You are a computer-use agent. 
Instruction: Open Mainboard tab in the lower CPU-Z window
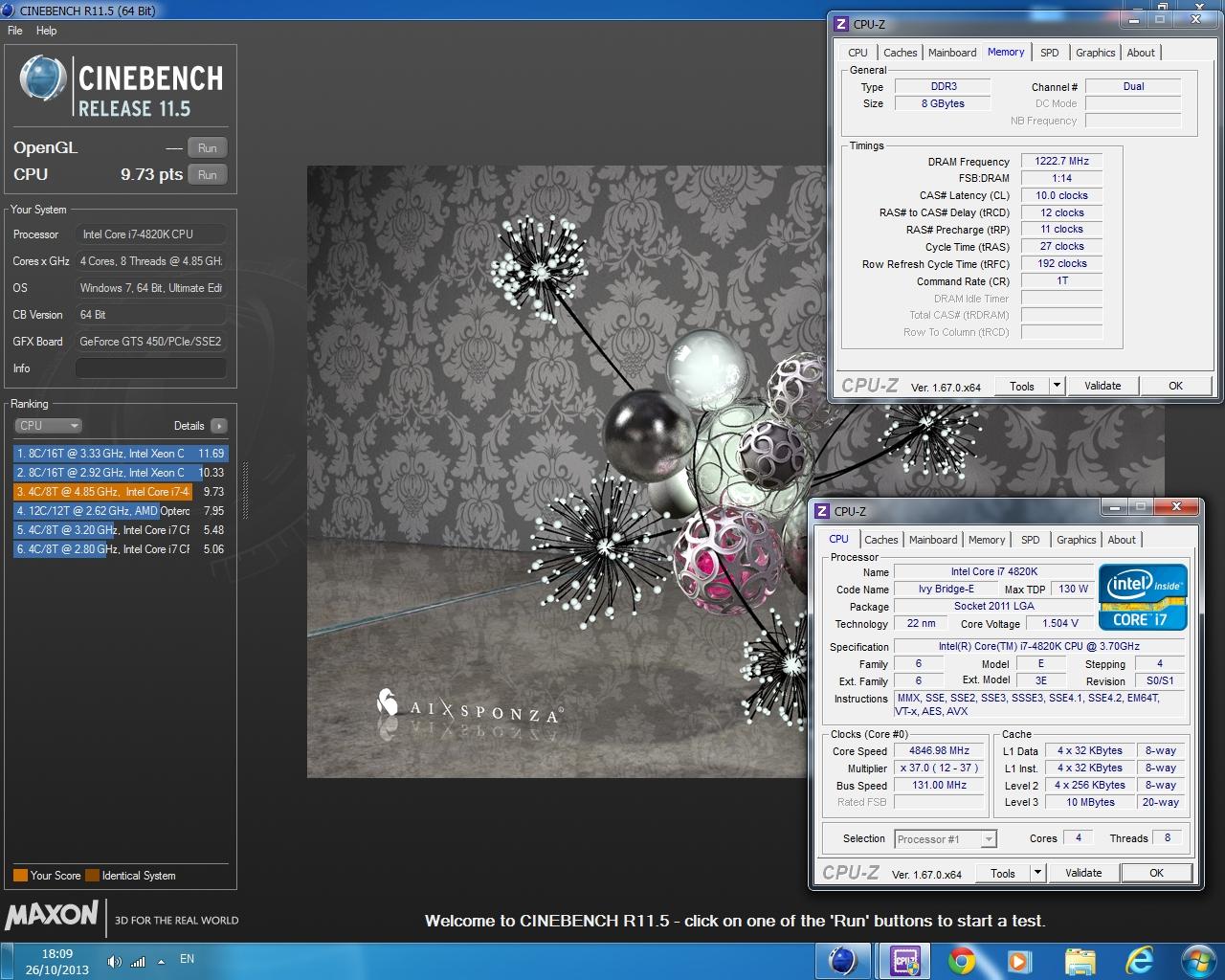[933, 540]
